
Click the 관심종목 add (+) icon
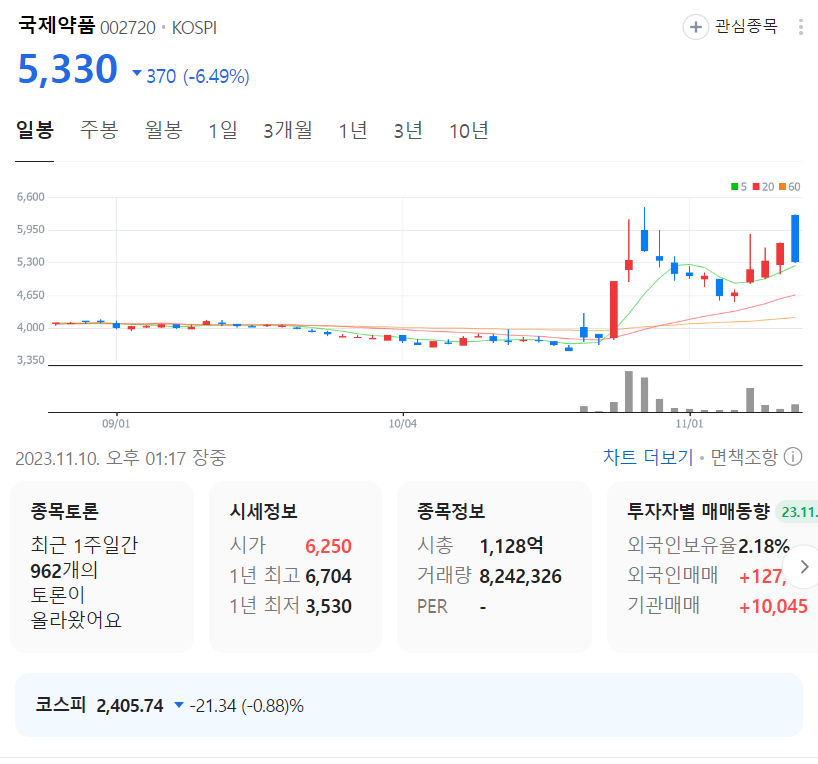coord(695,27)
